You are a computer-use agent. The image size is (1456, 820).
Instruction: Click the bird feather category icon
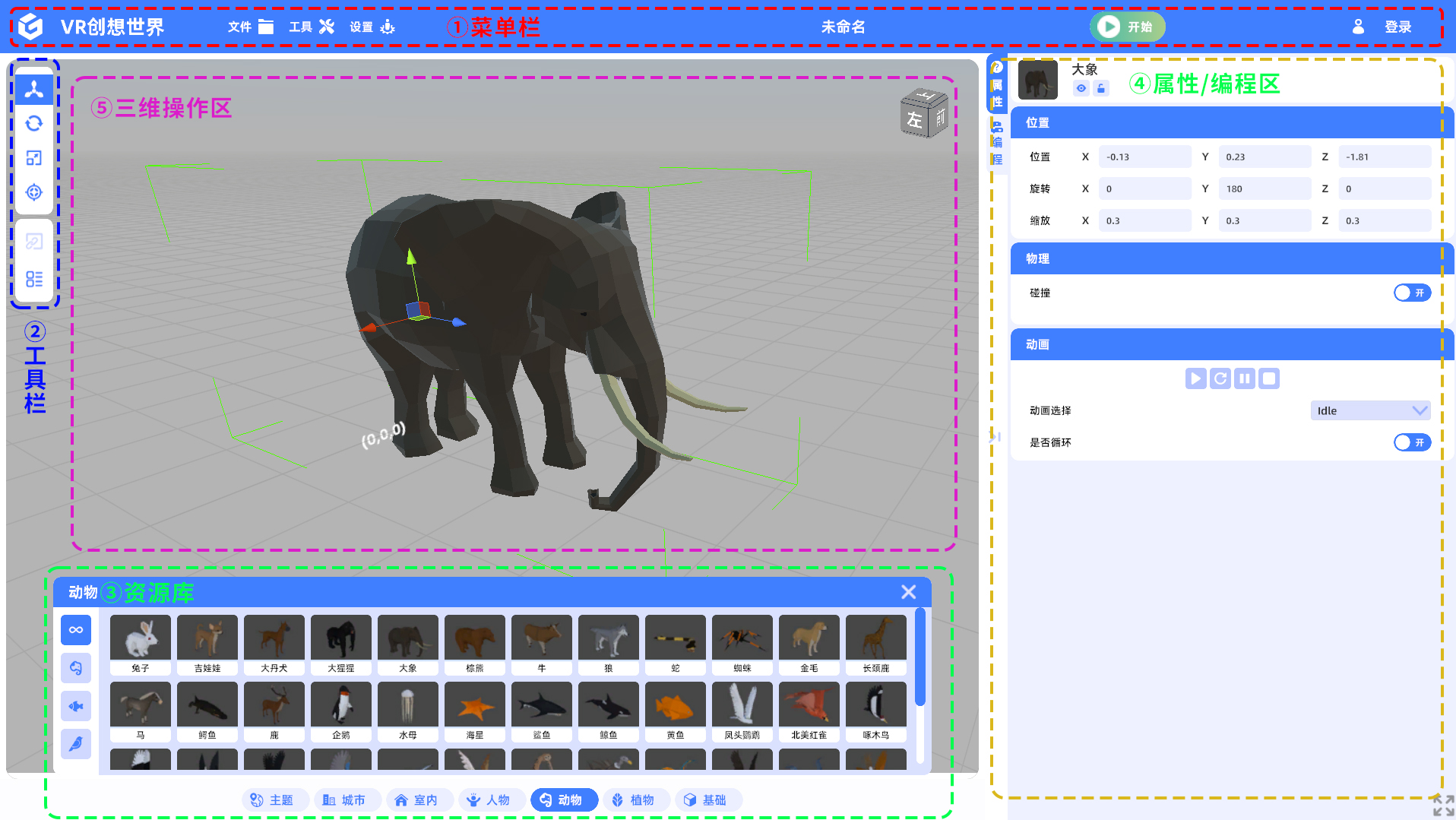[76, 744]
